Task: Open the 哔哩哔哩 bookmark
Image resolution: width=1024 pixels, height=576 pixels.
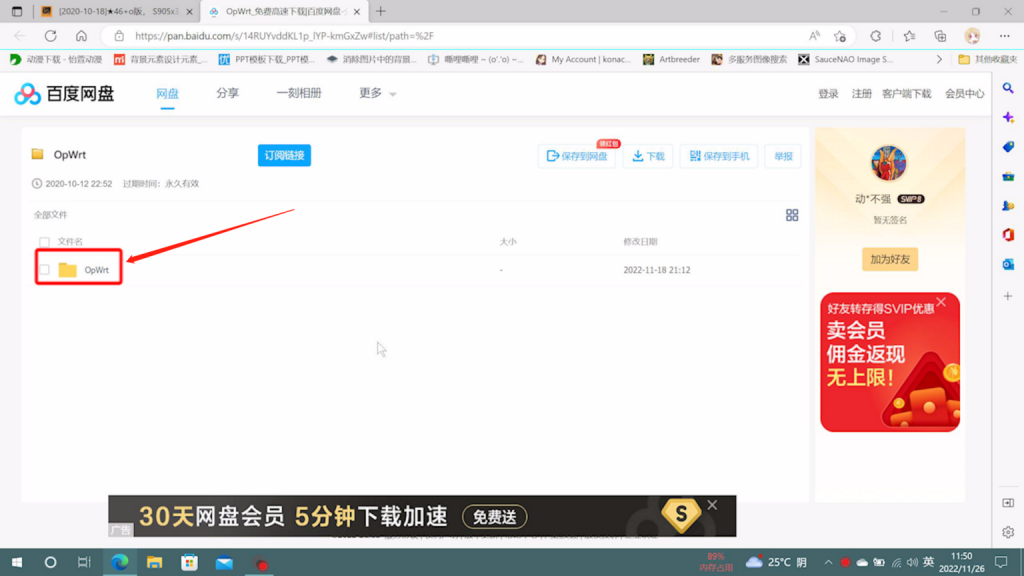Action: point(475,59)
